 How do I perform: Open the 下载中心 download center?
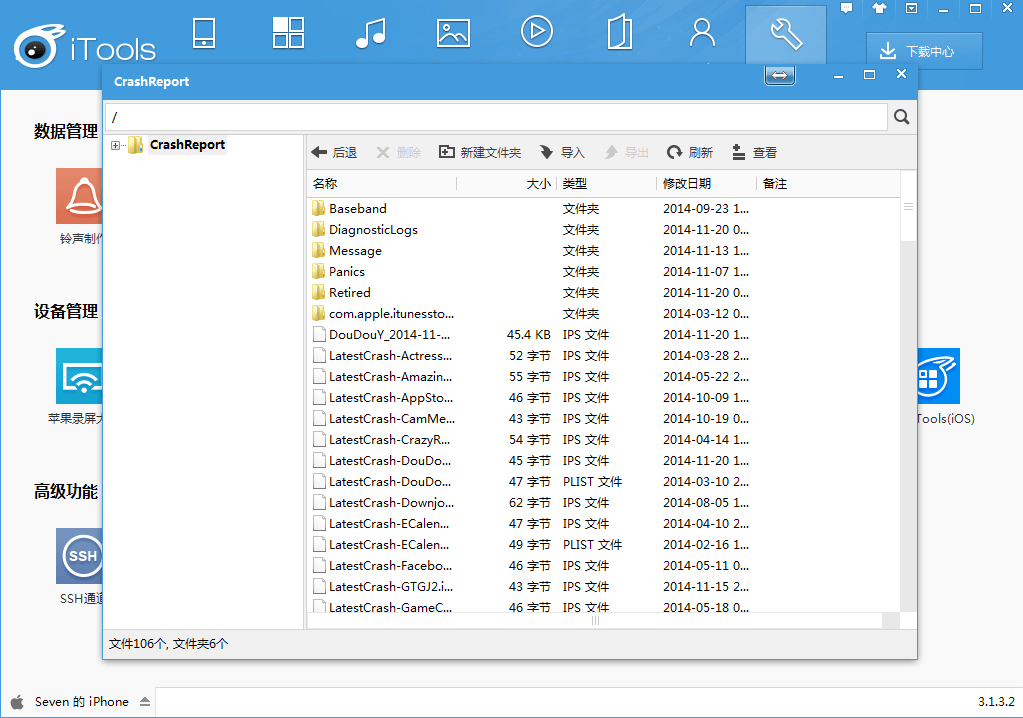pyautogui.click(x=924, y=51)
